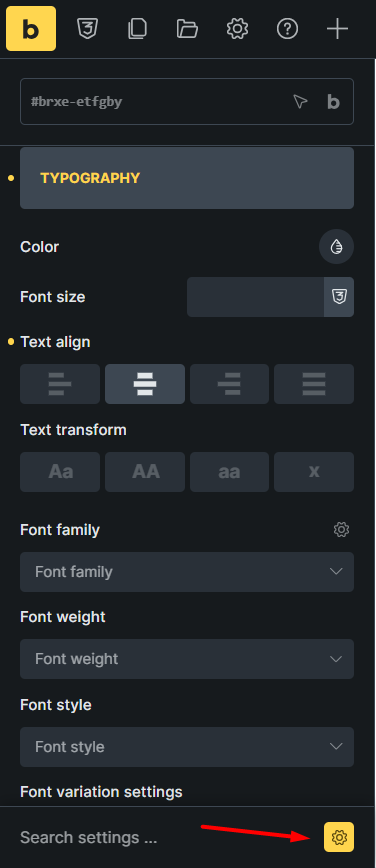
Task: Click the b icon in selector field
Action: click(x=333, y=101)
